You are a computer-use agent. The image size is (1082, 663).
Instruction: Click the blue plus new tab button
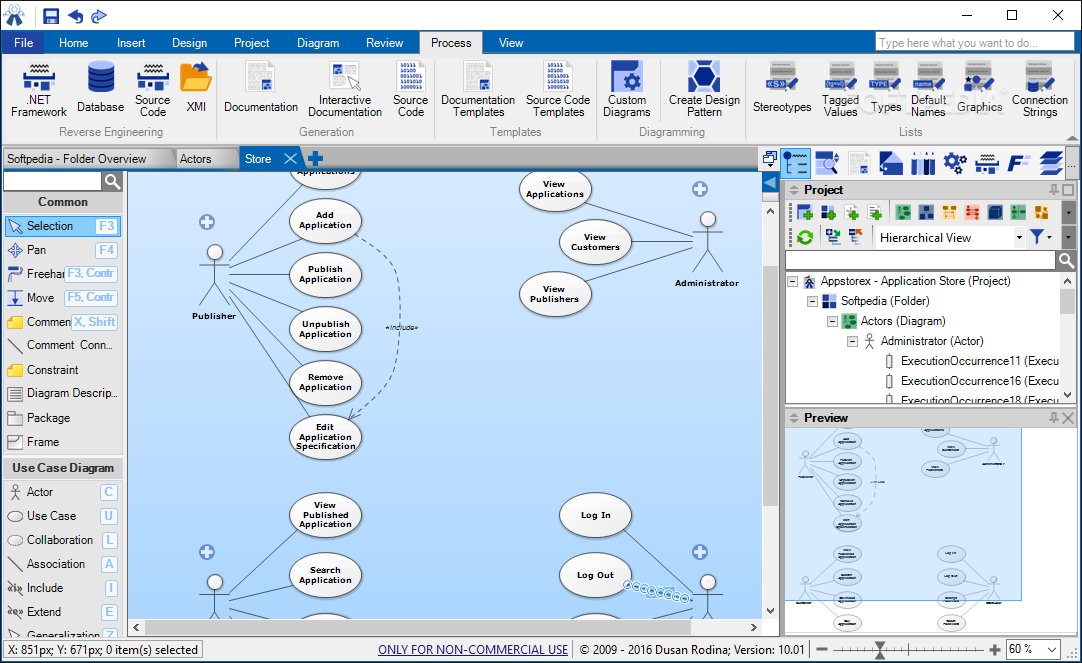tap(315, 159)
